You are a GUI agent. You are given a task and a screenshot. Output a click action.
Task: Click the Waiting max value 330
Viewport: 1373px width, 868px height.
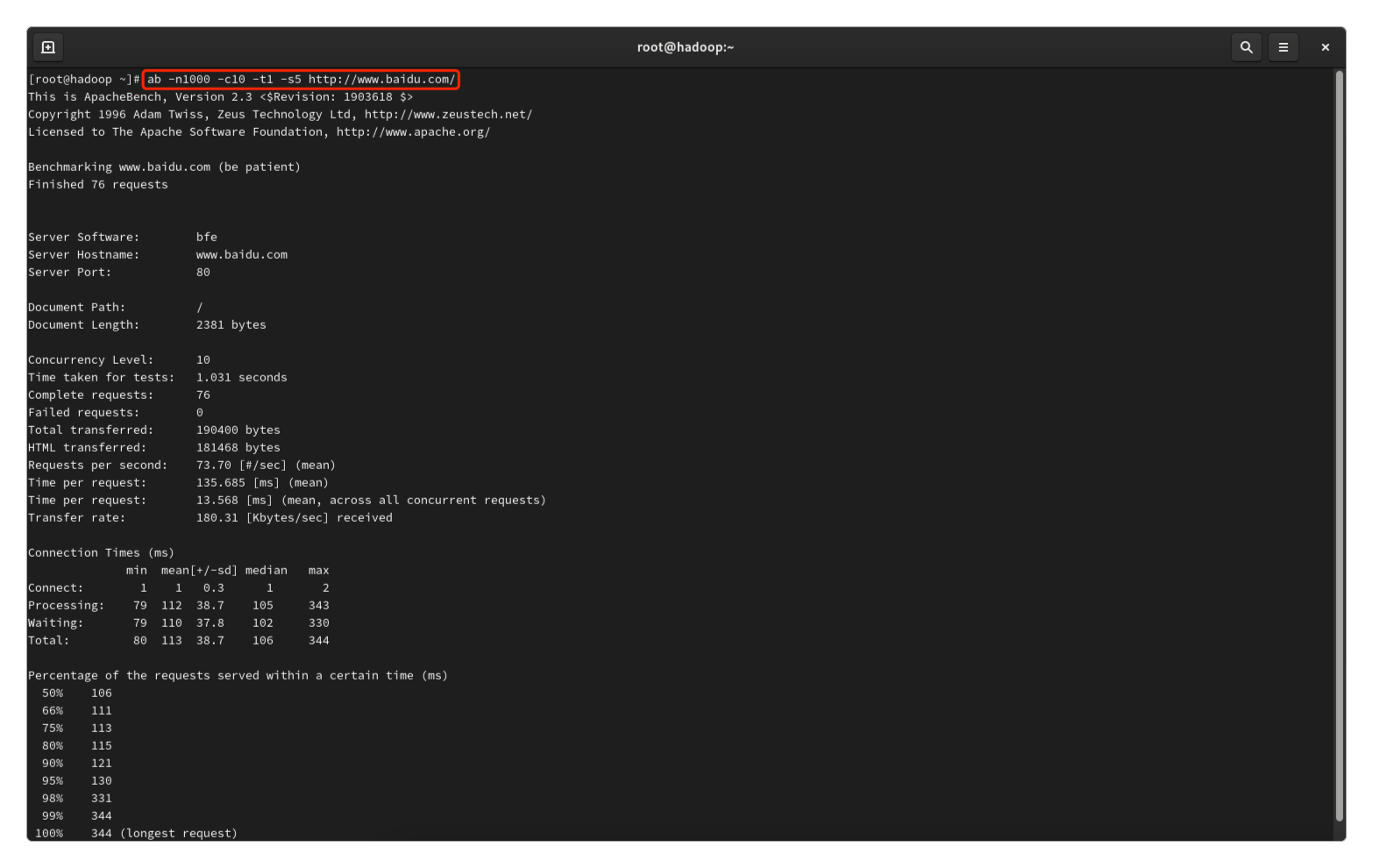pos(319,623)
